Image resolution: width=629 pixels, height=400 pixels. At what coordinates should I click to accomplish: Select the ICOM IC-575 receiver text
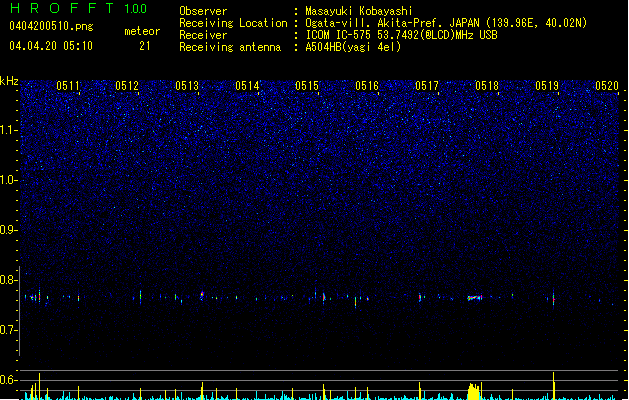[401, 35]
